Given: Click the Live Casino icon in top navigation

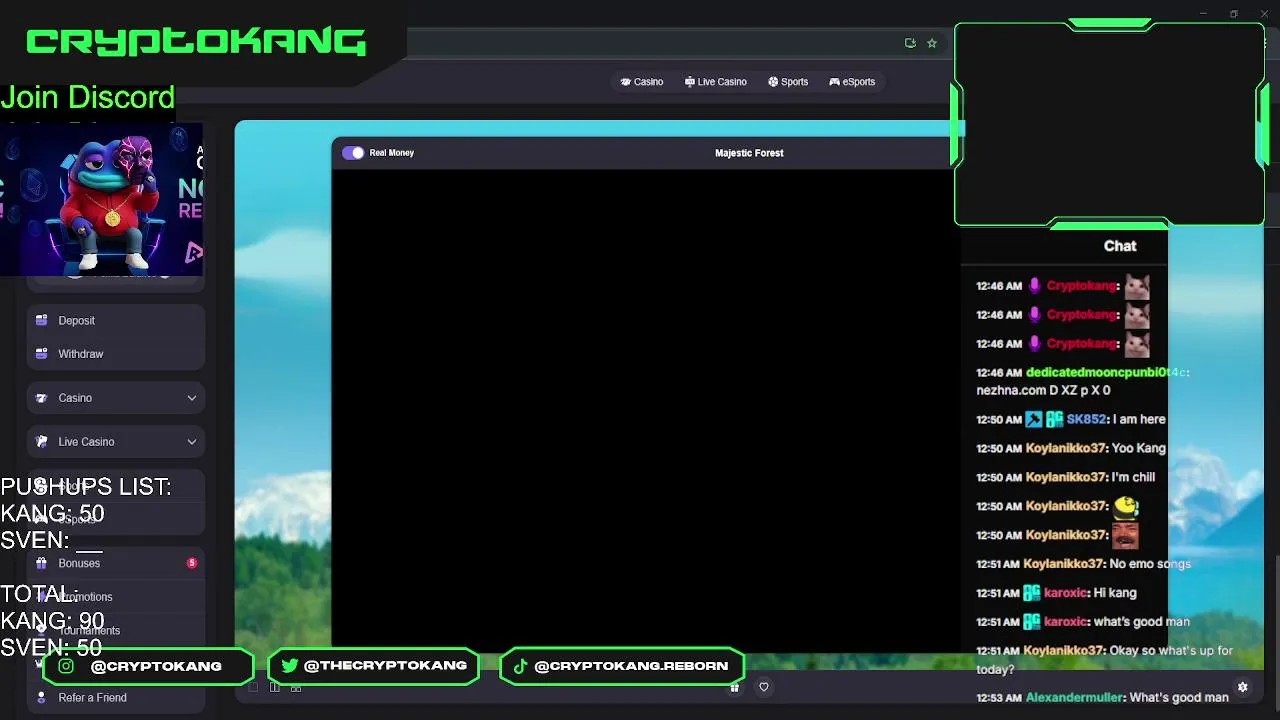Looking at the screenshot, I should (x=690, y=82).
